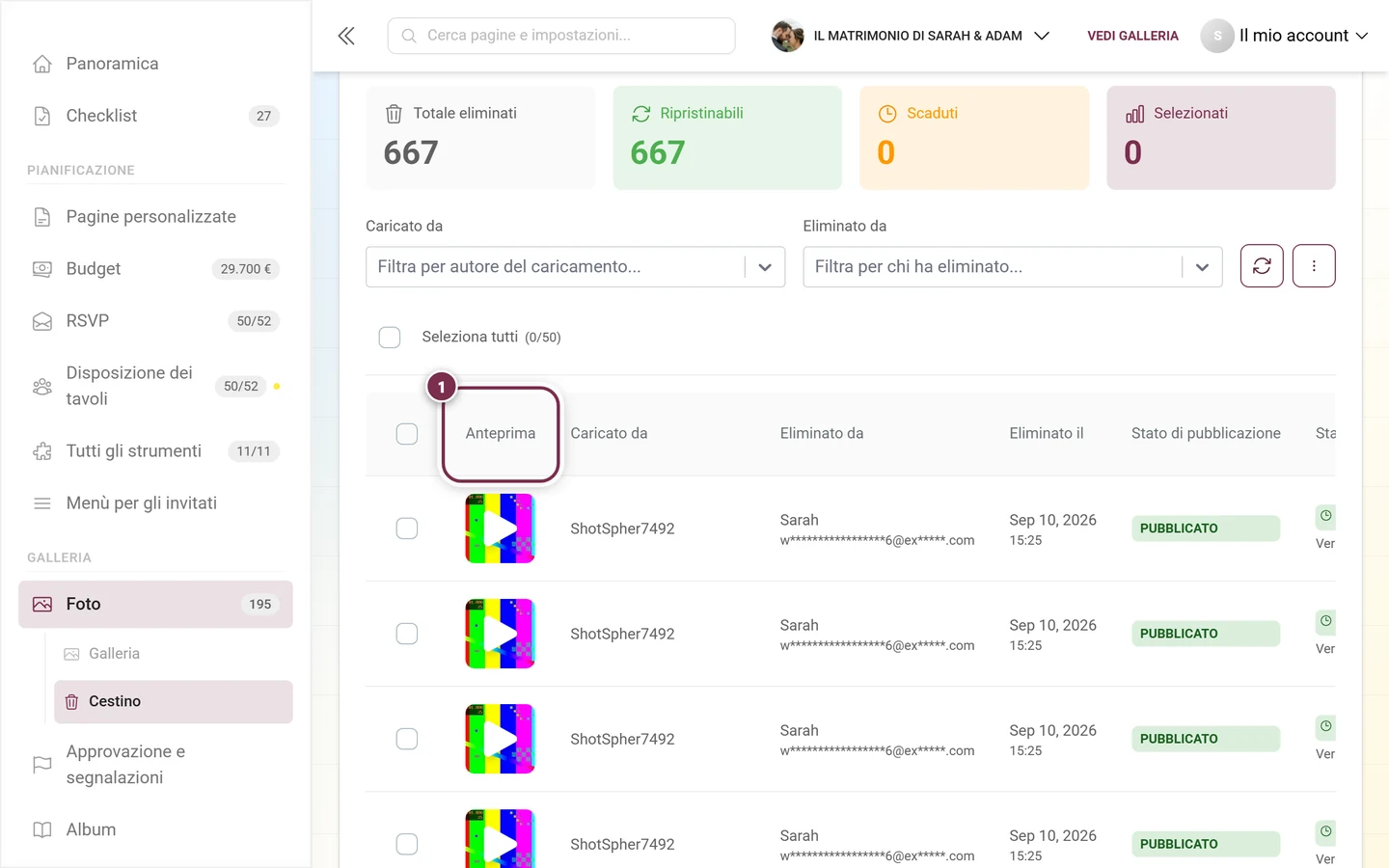Open the Il matrimonio di Sarah & Adam event switcher

pos(911,36)
